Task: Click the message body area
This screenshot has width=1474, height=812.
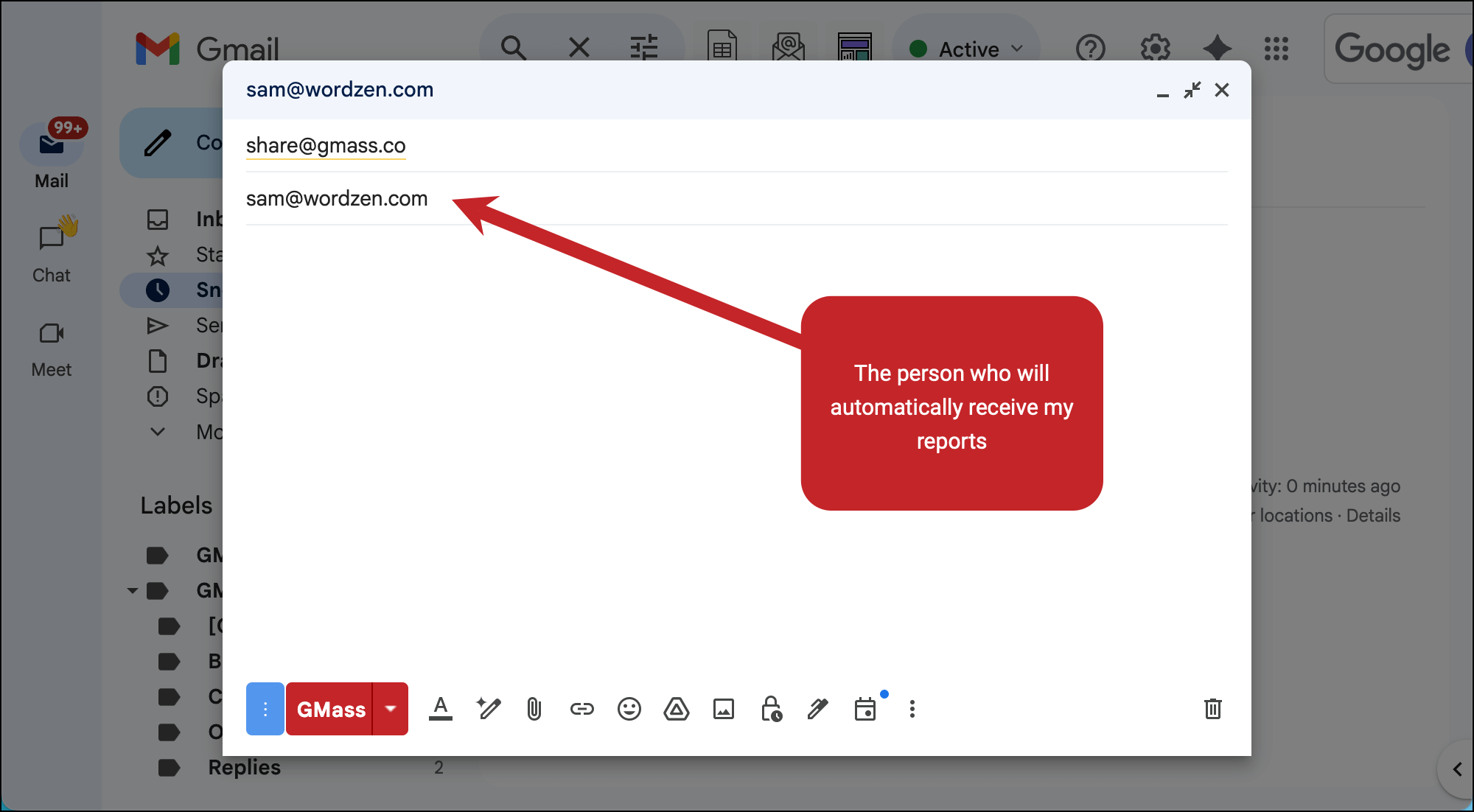Action: click(516, 442)
